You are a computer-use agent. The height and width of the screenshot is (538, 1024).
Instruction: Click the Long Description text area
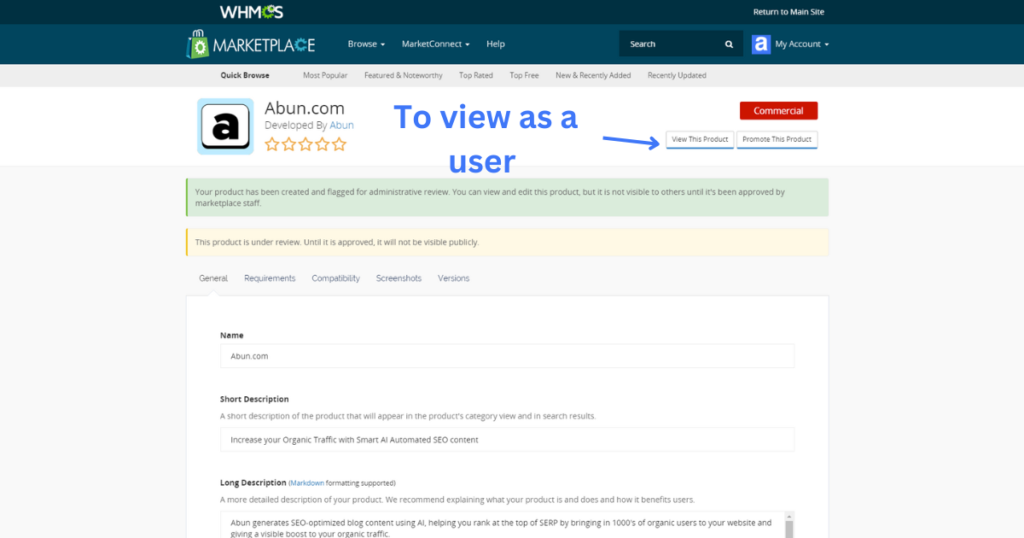point(502,525)
